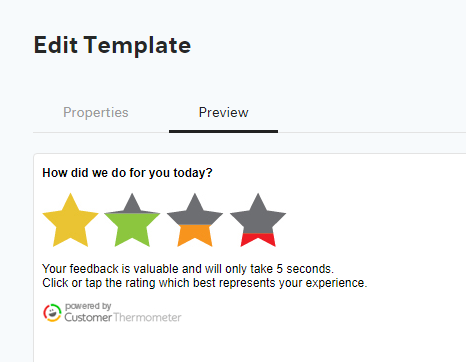Click the word 'experience' in the instructions

point(336,283)
